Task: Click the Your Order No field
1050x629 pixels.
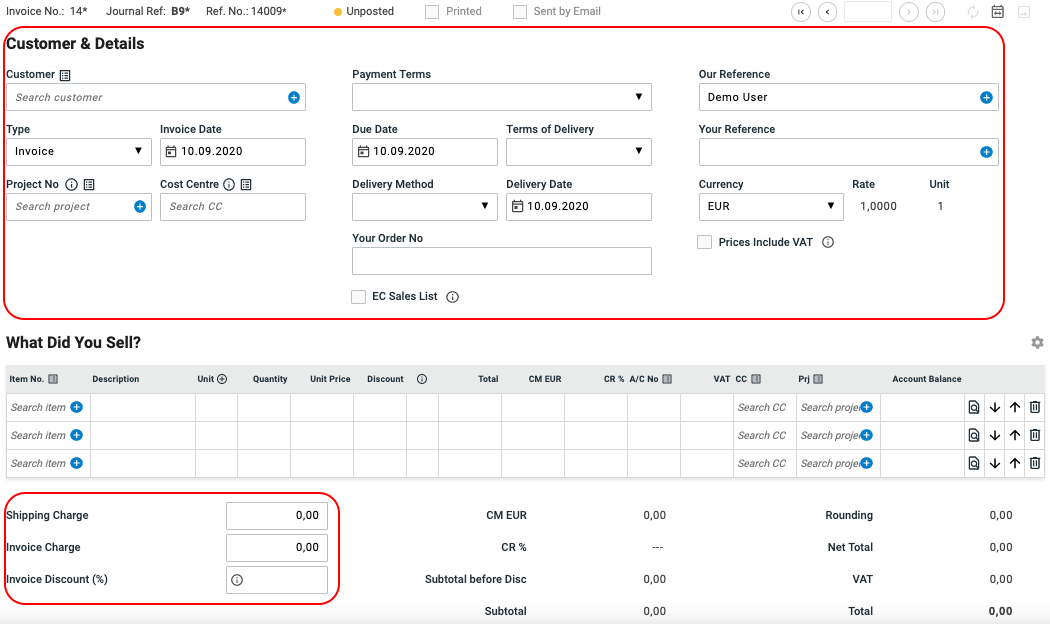Action: coord(501,261)
